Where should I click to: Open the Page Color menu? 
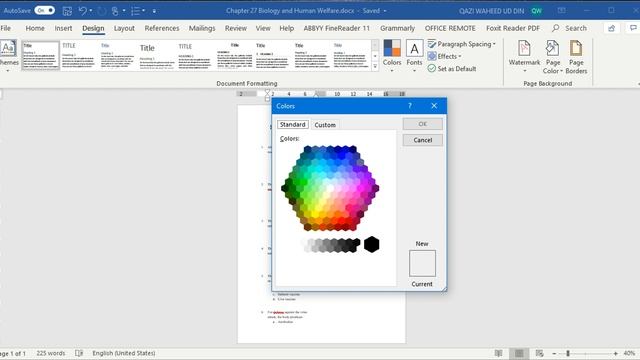coord(553,57)
